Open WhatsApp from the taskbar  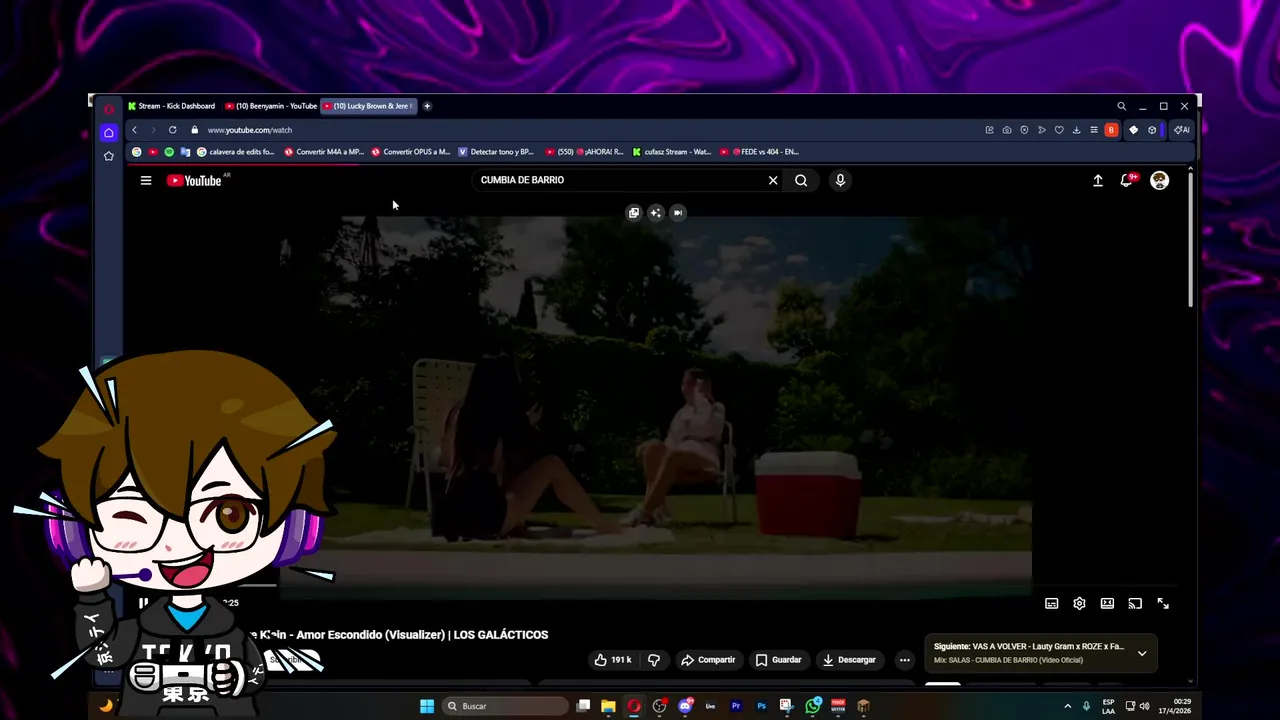[813, 706]
